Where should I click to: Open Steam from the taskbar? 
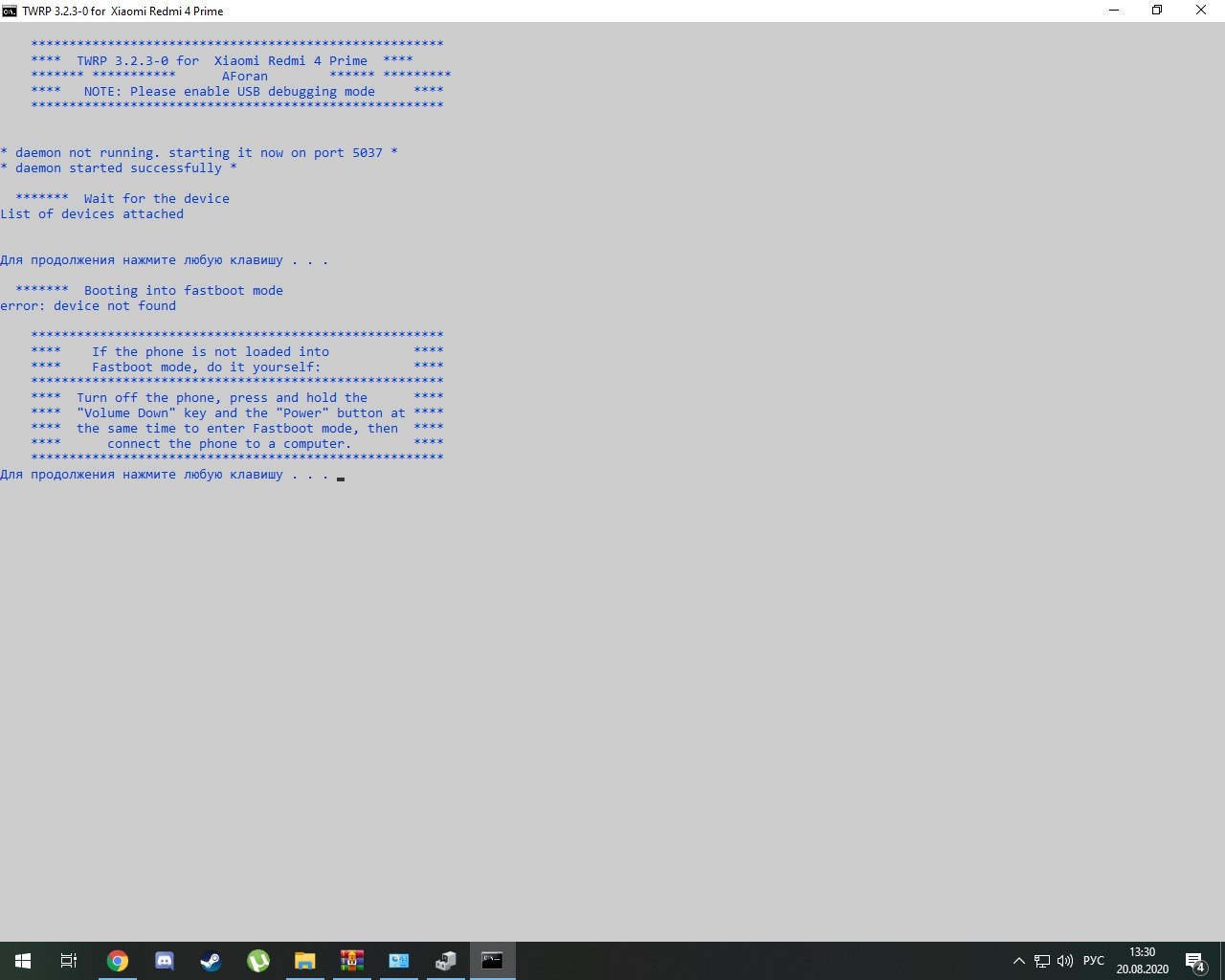click(211, 961)
